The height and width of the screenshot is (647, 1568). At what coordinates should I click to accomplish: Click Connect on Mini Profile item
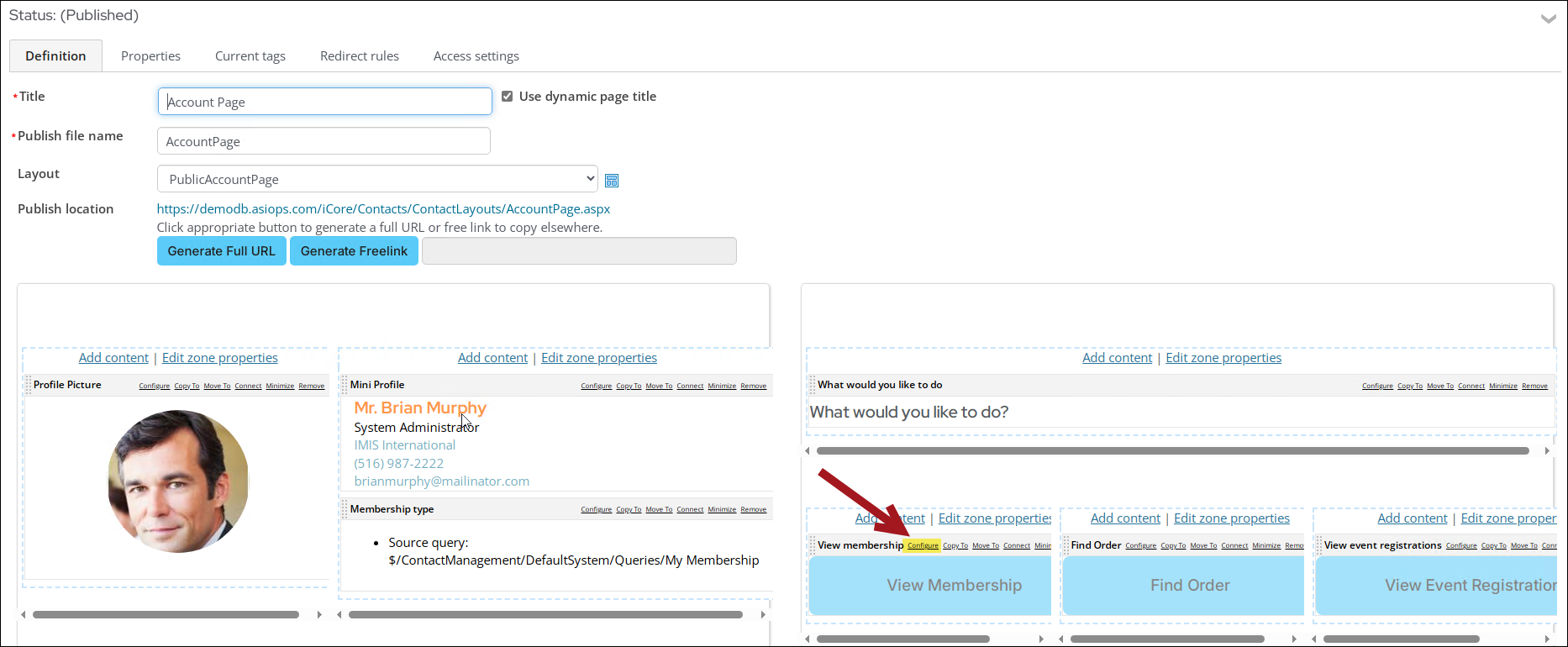690,387
